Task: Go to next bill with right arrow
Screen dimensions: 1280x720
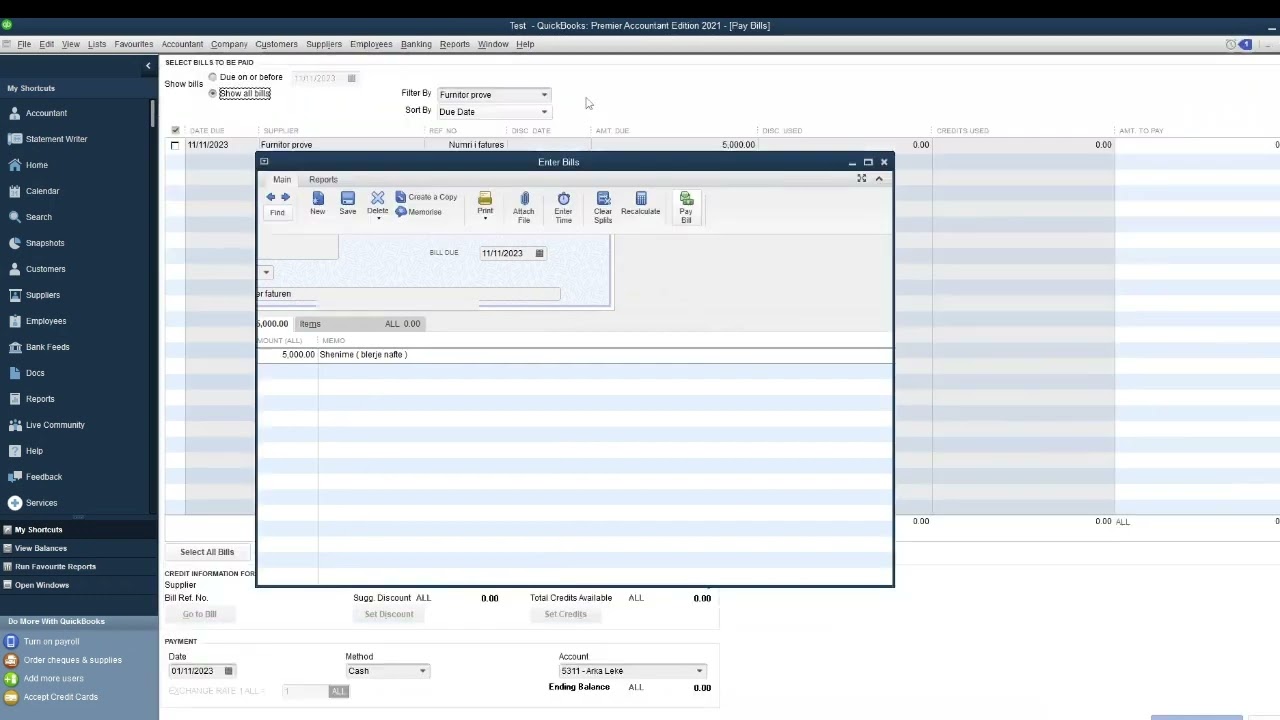Action: click(285, 197)
